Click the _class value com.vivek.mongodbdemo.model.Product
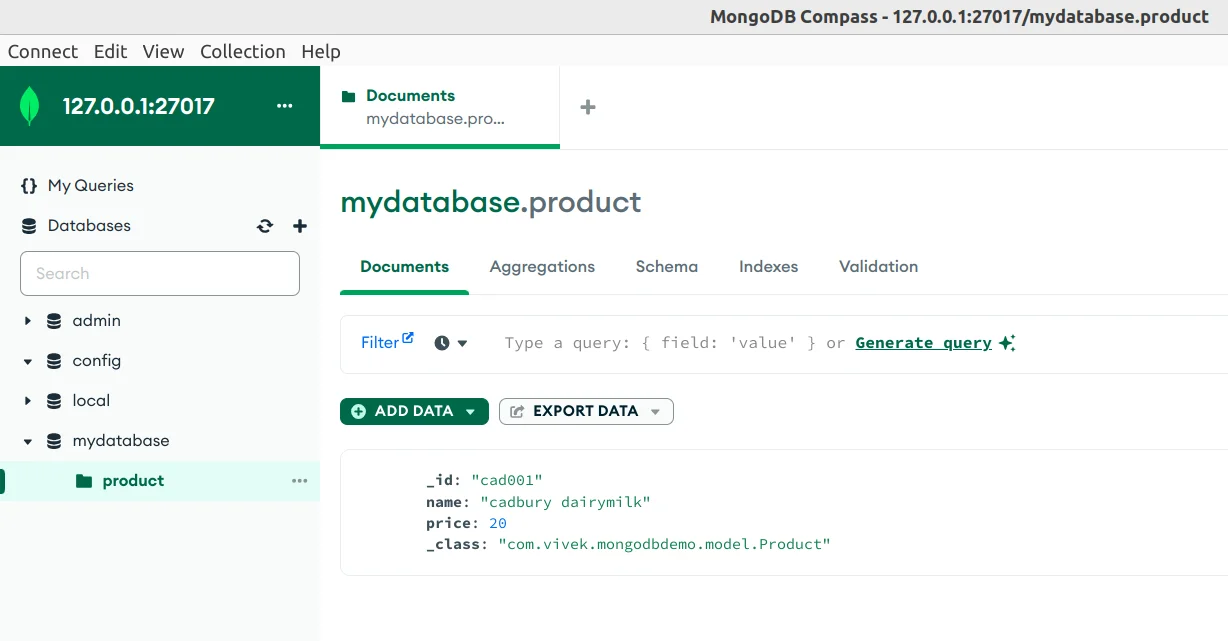1228x641 pixels. click(x=664, y=544)
